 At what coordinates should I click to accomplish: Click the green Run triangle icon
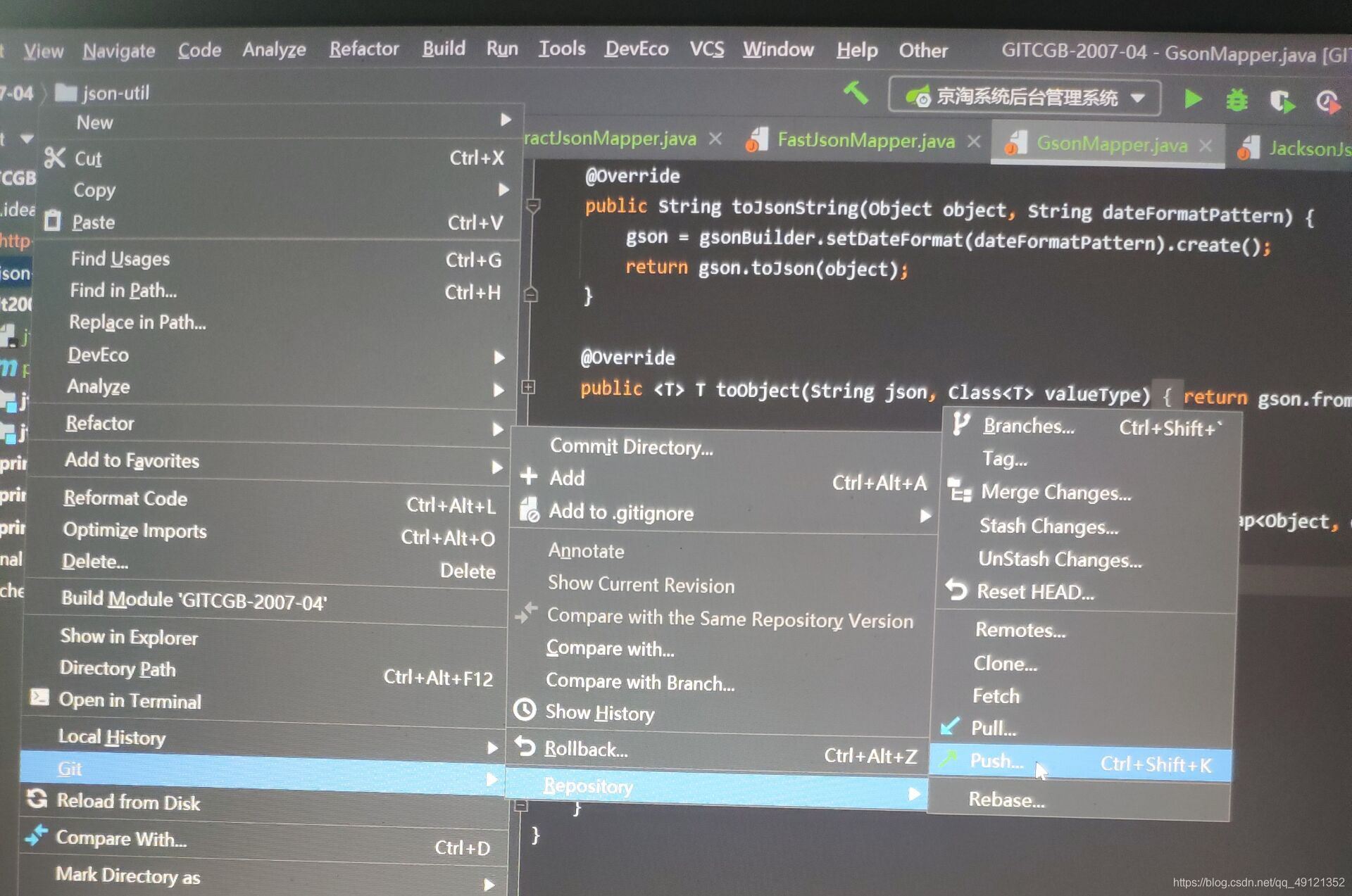point(1192,99)
